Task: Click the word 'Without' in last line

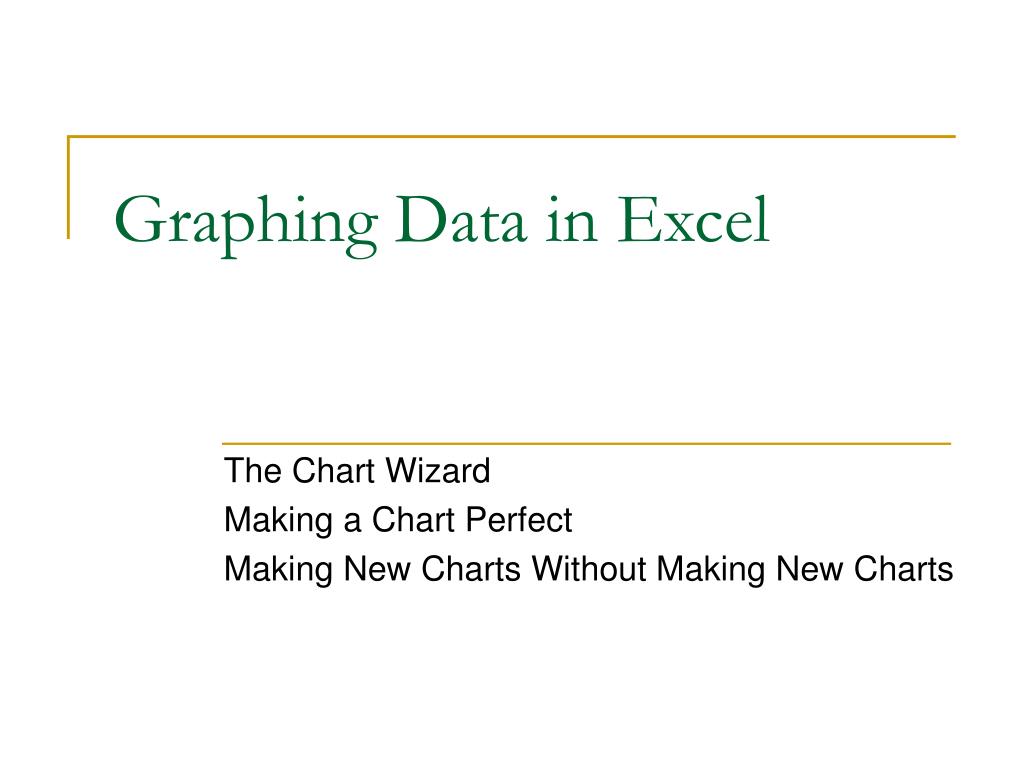Action: point(588,568)
